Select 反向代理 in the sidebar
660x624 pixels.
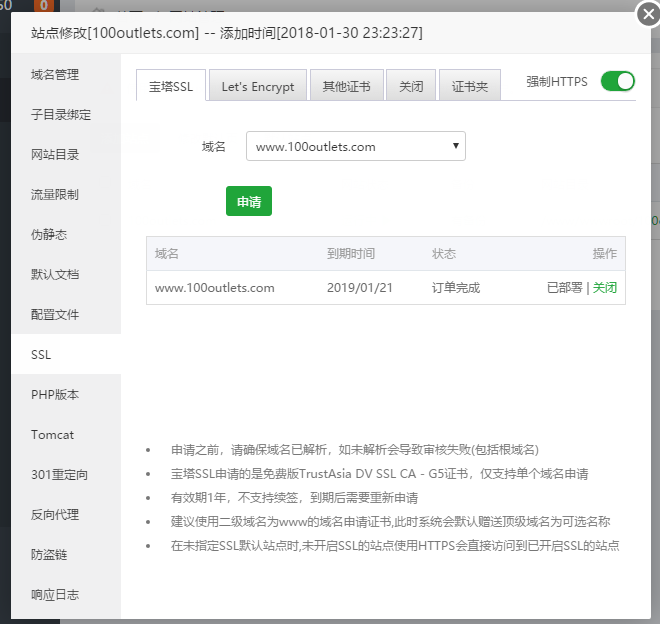(55, 515)
